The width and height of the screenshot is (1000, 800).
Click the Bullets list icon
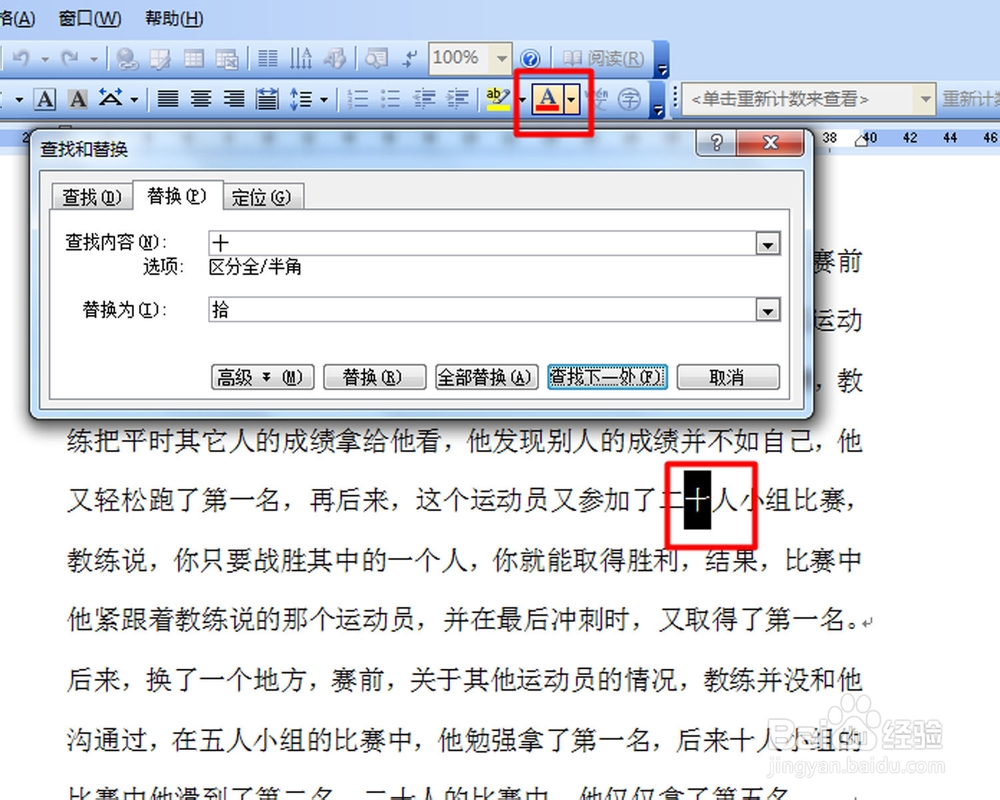(390, 99)
